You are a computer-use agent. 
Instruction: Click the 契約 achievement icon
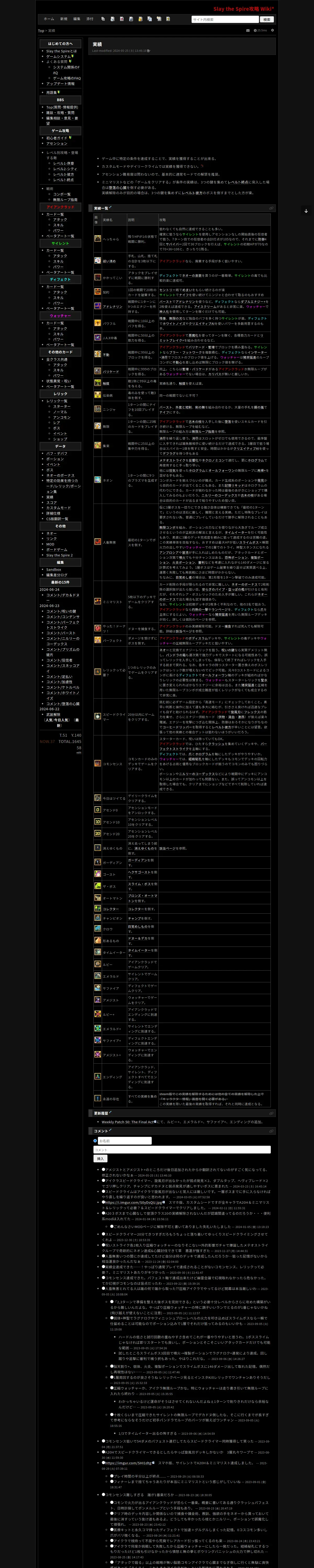[x=98, y=292]
